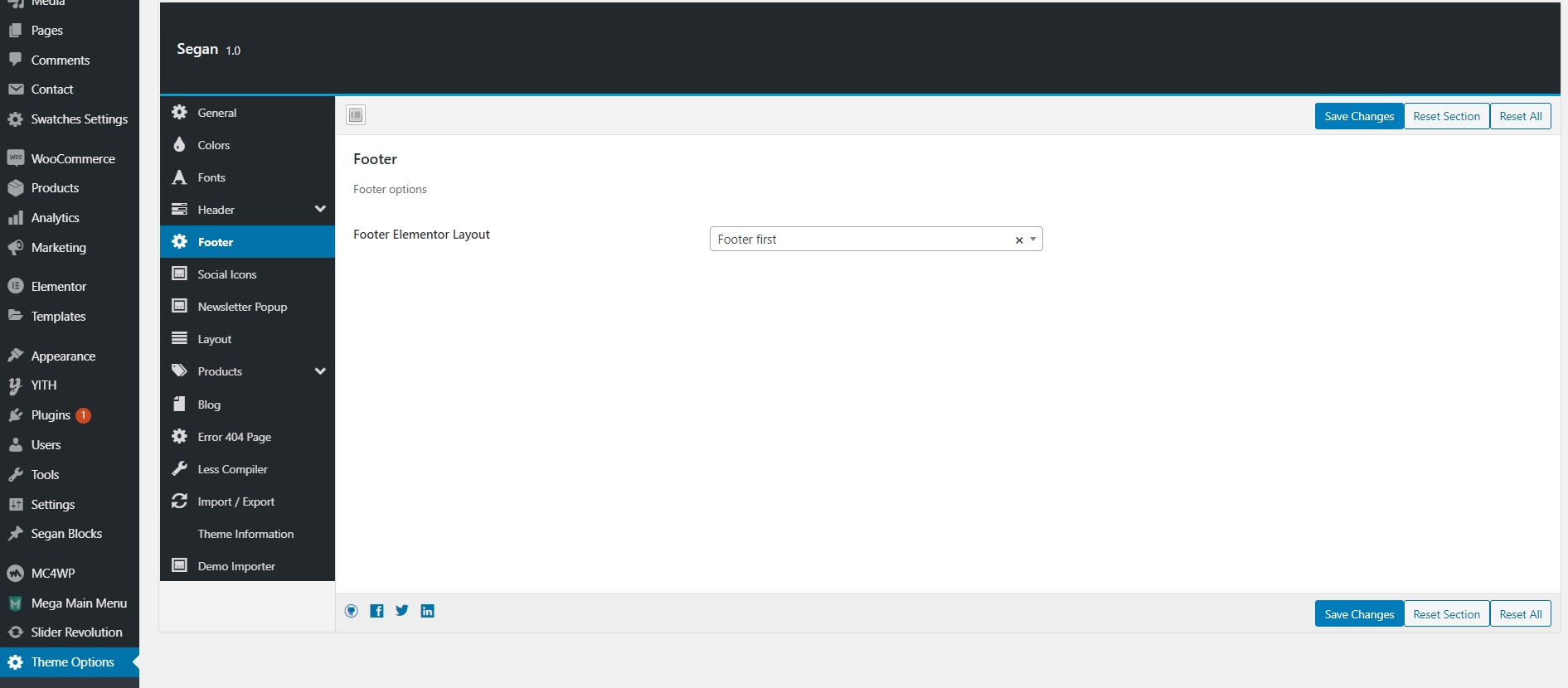Image resolution: width=1568 pixels, height=688 pixels.
Task: Open Less Compiler wrench item
Action: click(x=232, y=469)
